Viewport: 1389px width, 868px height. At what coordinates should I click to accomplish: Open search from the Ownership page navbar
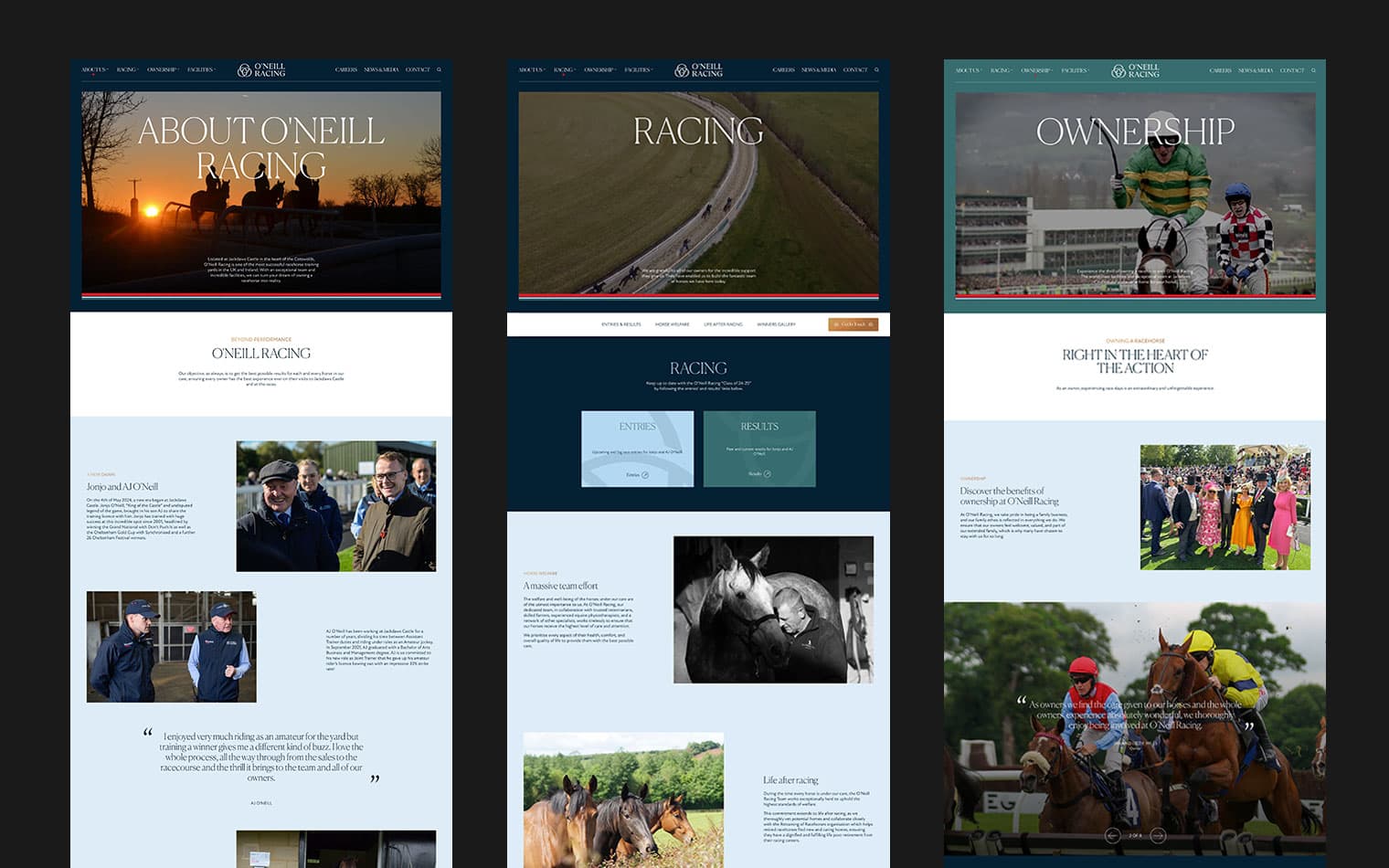(1313, 69)
